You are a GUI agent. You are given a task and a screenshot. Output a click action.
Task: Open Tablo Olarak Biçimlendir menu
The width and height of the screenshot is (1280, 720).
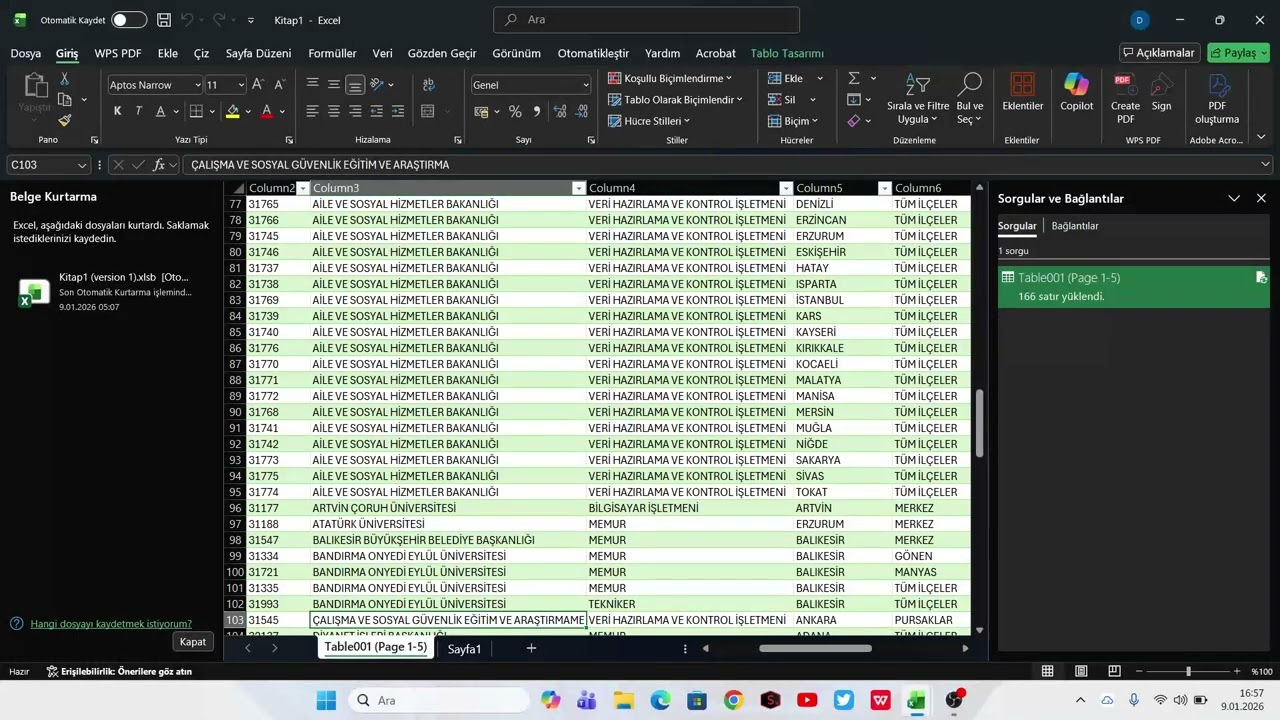click(x=675, y=100)
